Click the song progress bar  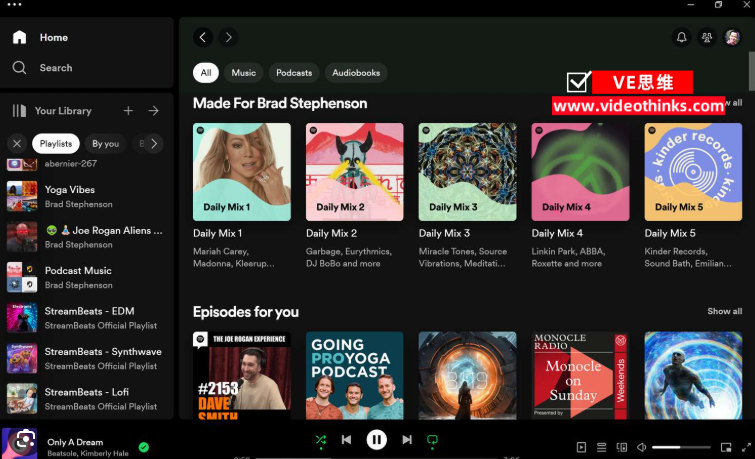coord(377,458)
